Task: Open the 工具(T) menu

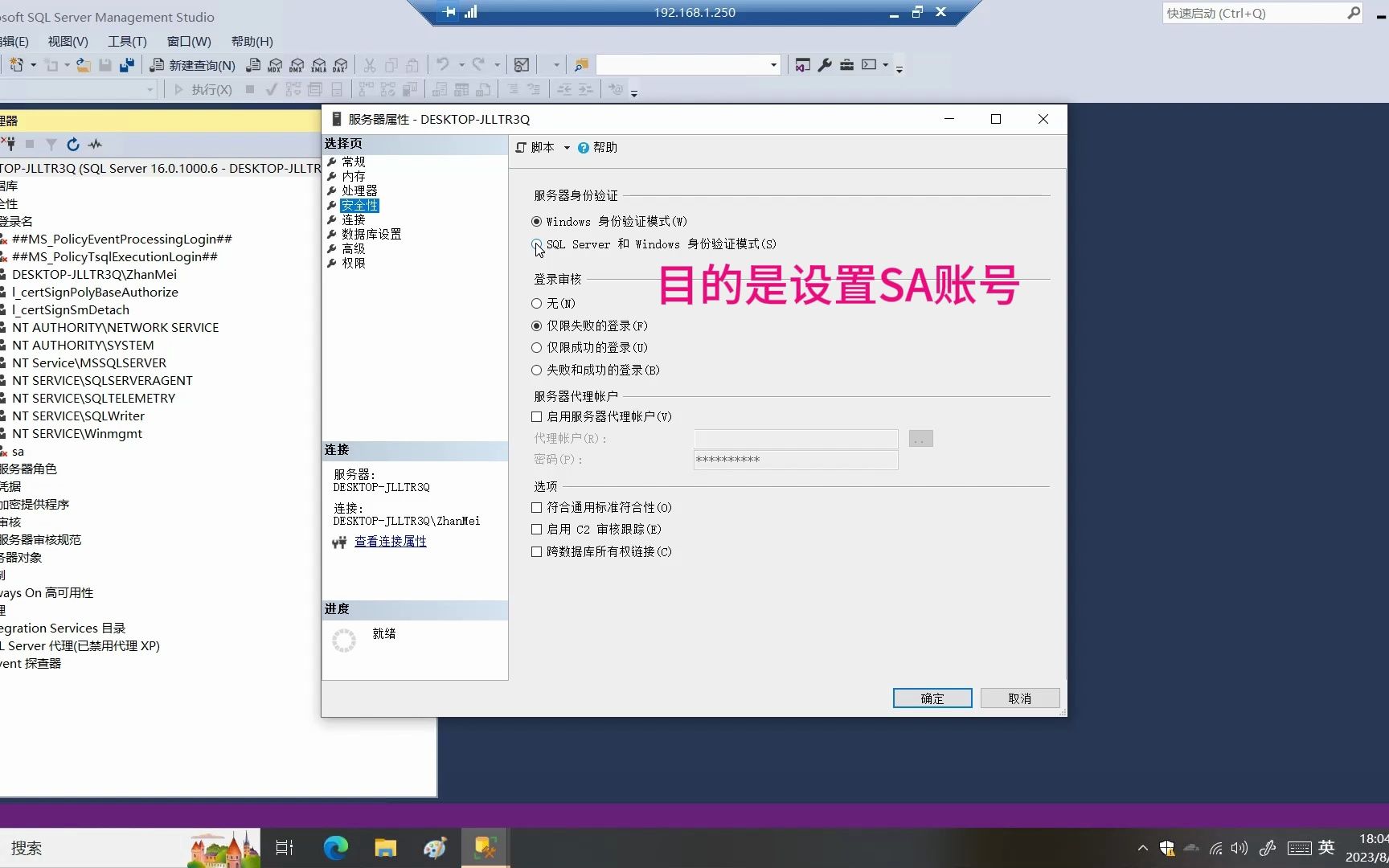Action: coord(127,41)
